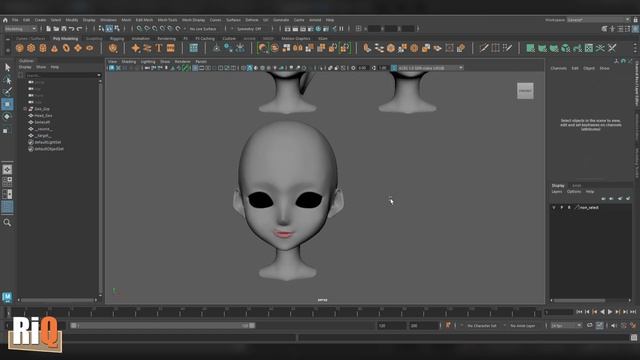
Task: Create a polygon cone from the shelf
Action: [54, 48]
